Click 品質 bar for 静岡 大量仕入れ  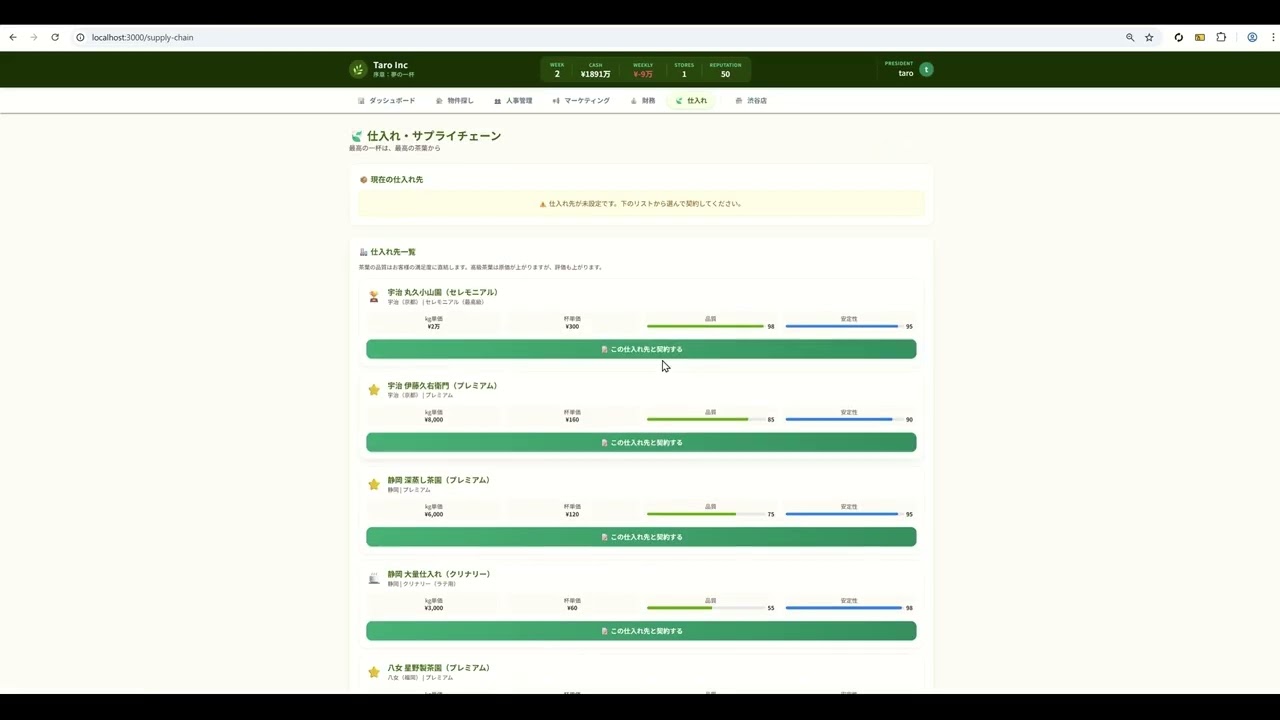pyautogui.click(x=706, y=607)
